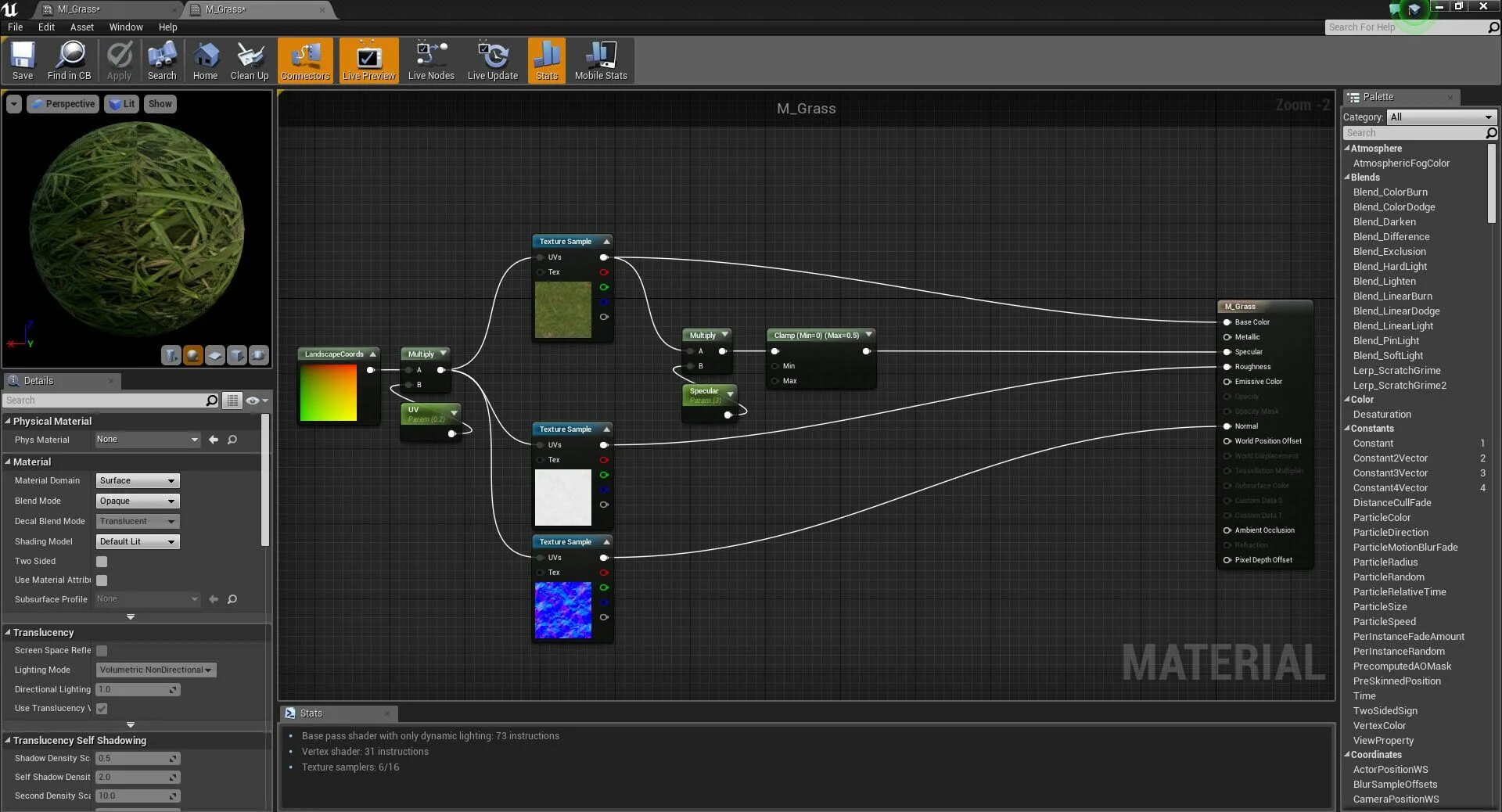Image resolution: width=1502 pixels, height=812 pixels.
Task: Select Desaturation in Palette list
Action: tap(1382, 415)
